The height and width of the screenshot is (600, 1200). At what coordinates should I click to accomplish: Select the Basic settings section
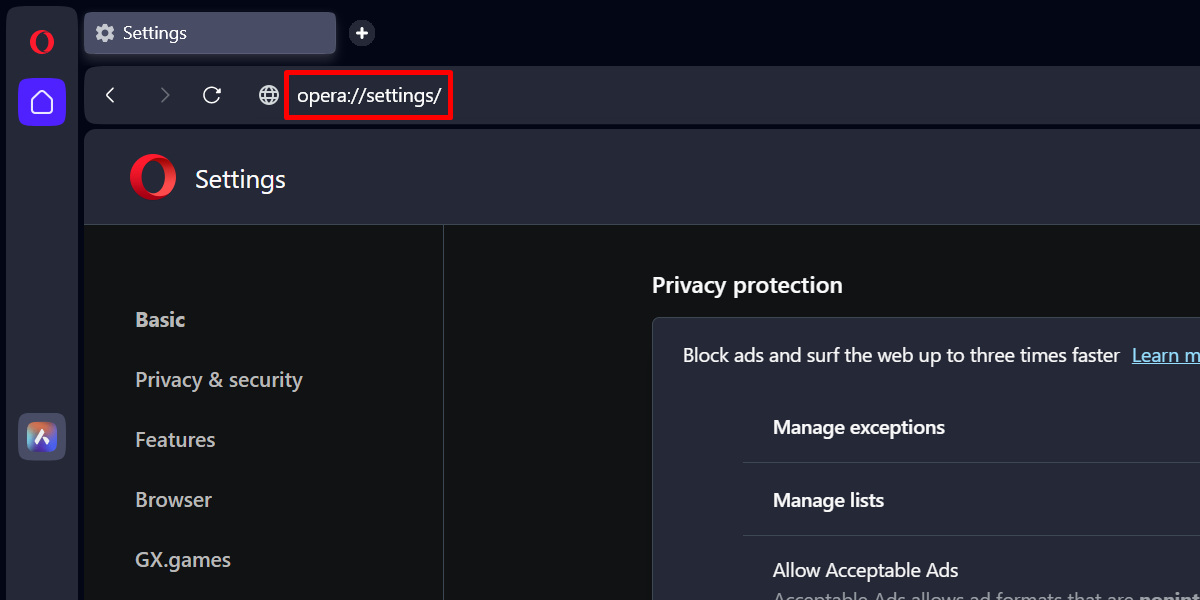[160, 319]
